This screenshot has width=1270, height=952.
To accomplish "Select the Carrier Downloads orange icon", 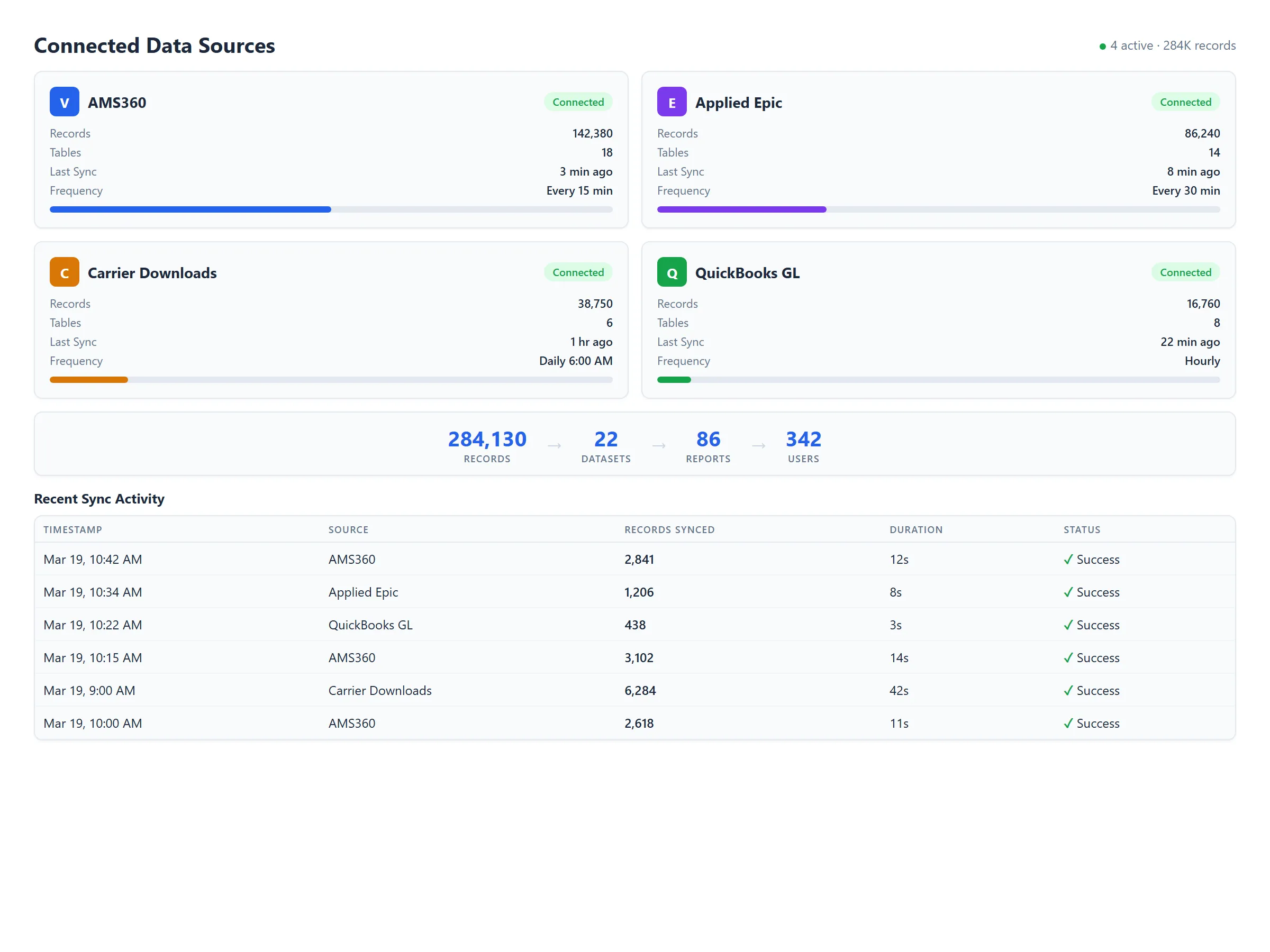I will click(63, 272).
